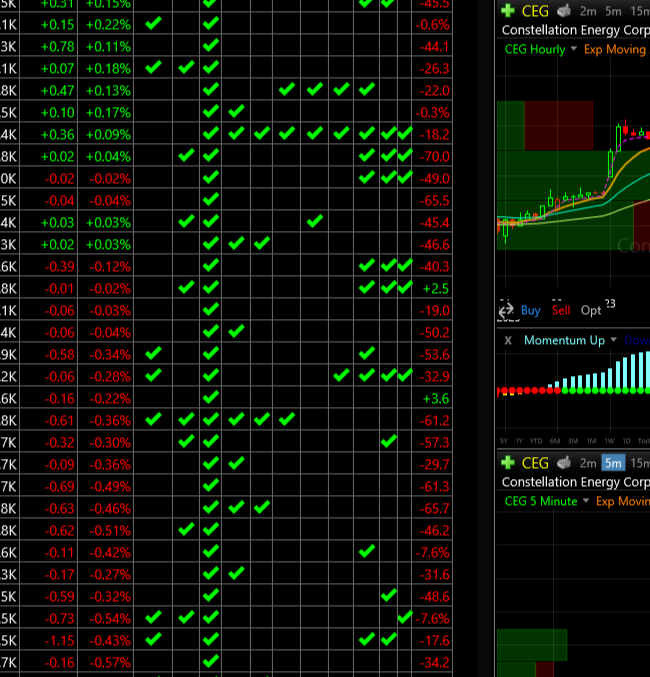Image resolution: width=650 pixels, height=677 pixels.
Task: Click the Opt button
Action: coord(590,310)
